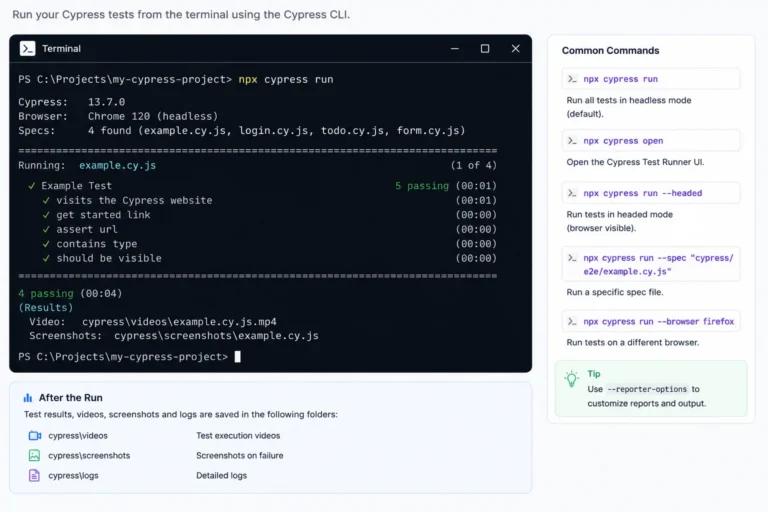
Task: Minimize the Terminal window
Action: tap(455, 49)
